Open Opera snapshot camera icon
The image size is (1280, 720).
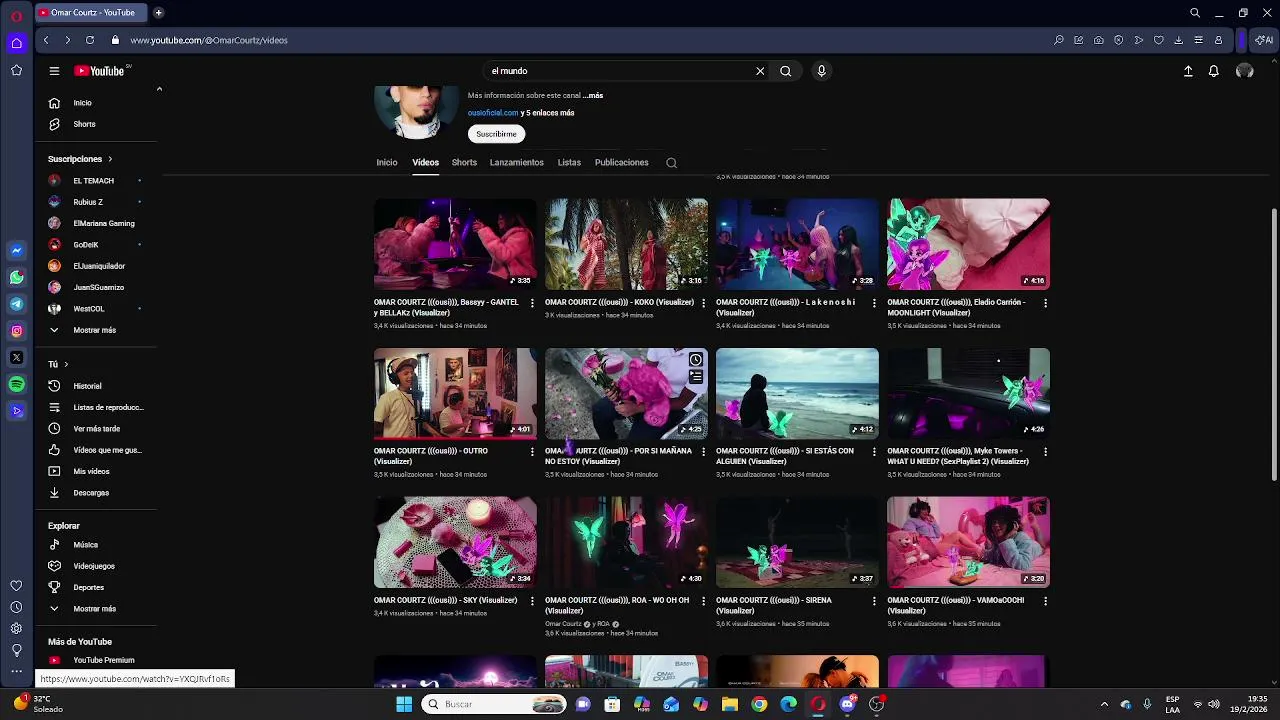point(1099,40)
